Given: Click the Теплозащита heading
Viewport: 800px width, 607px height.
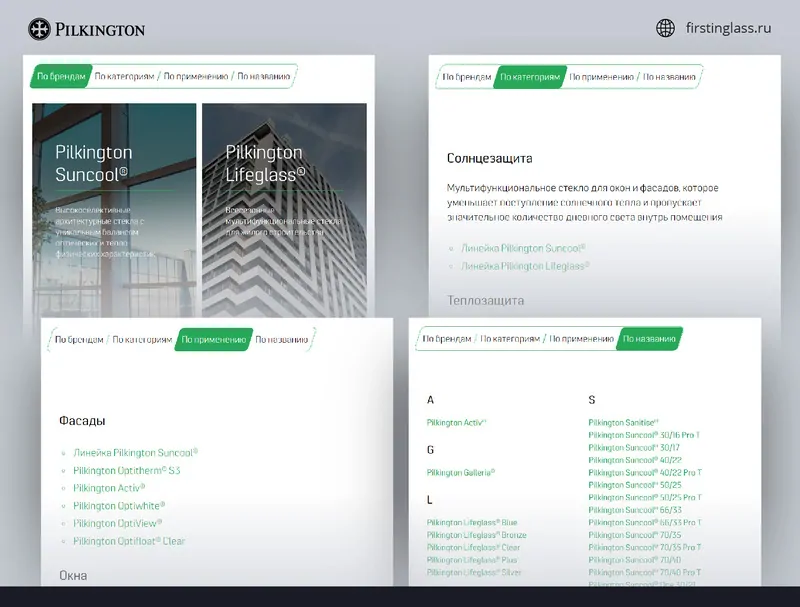Looking at the screenshot, I should [485, 300].
